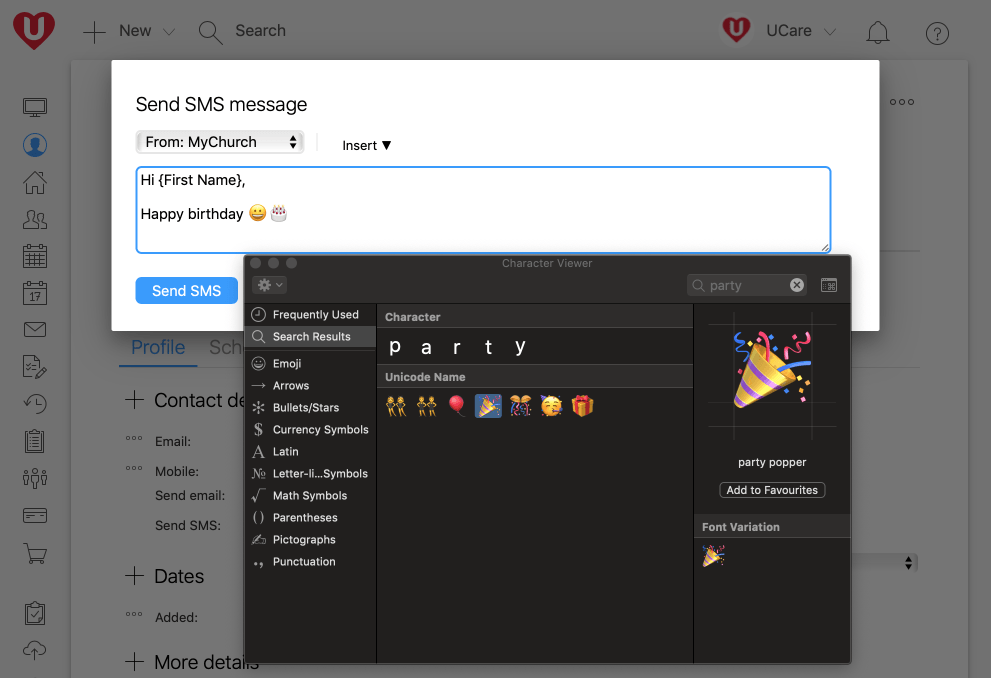Open the date 17 calendar icon in sidebar
Screen dimensions: 991x678
click(35, 293)
